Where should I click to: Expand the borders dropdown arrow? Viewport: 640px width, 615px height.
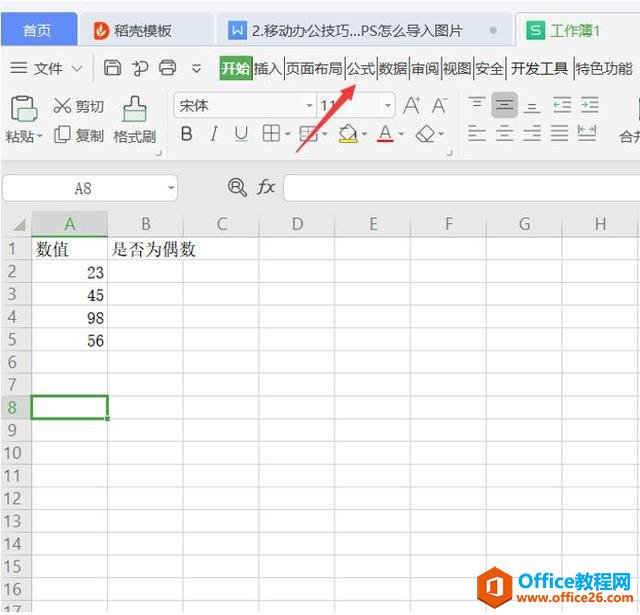point(287,134)
